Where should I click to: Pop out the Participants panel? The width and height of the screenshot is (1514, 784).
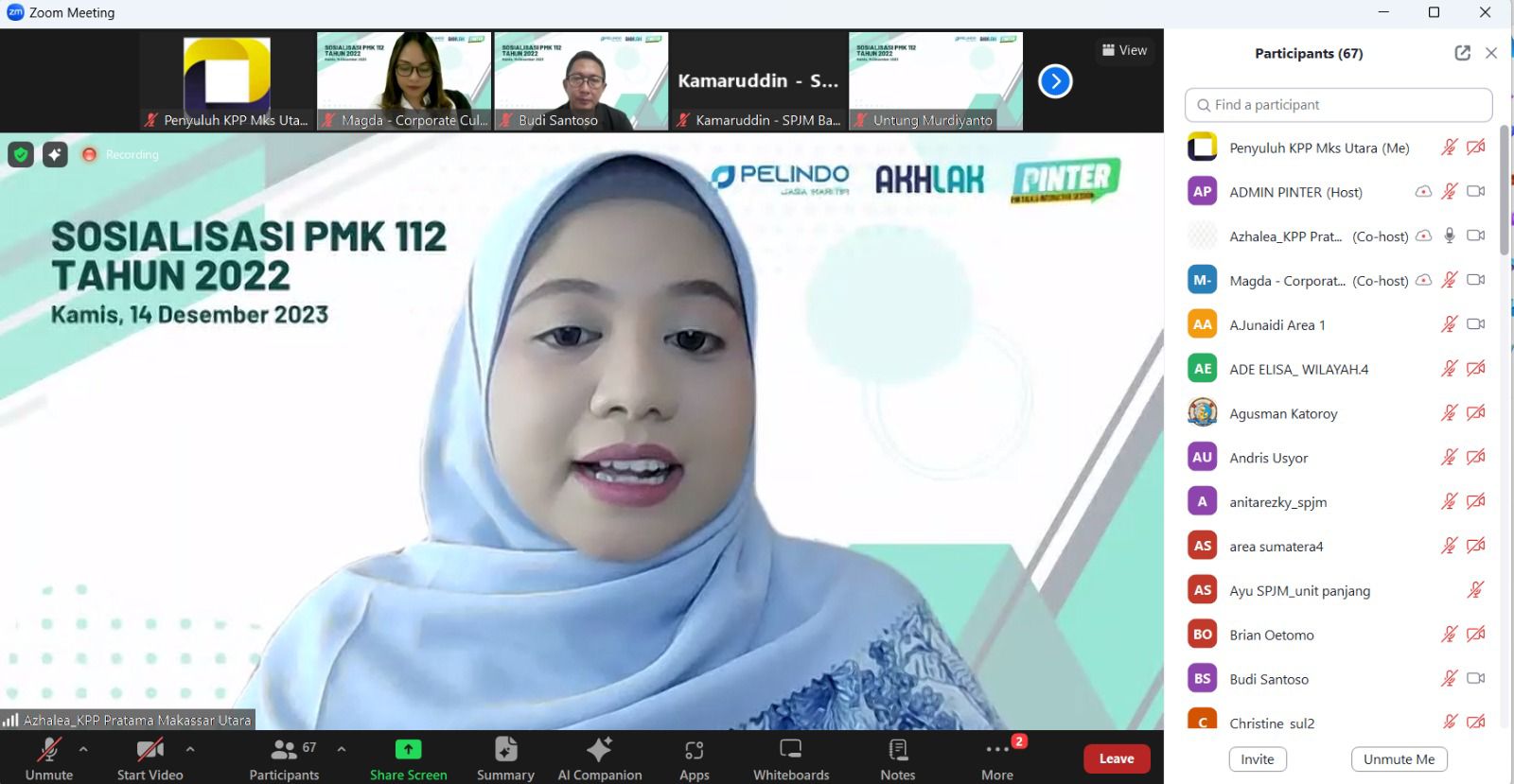tap(1462, 53)
